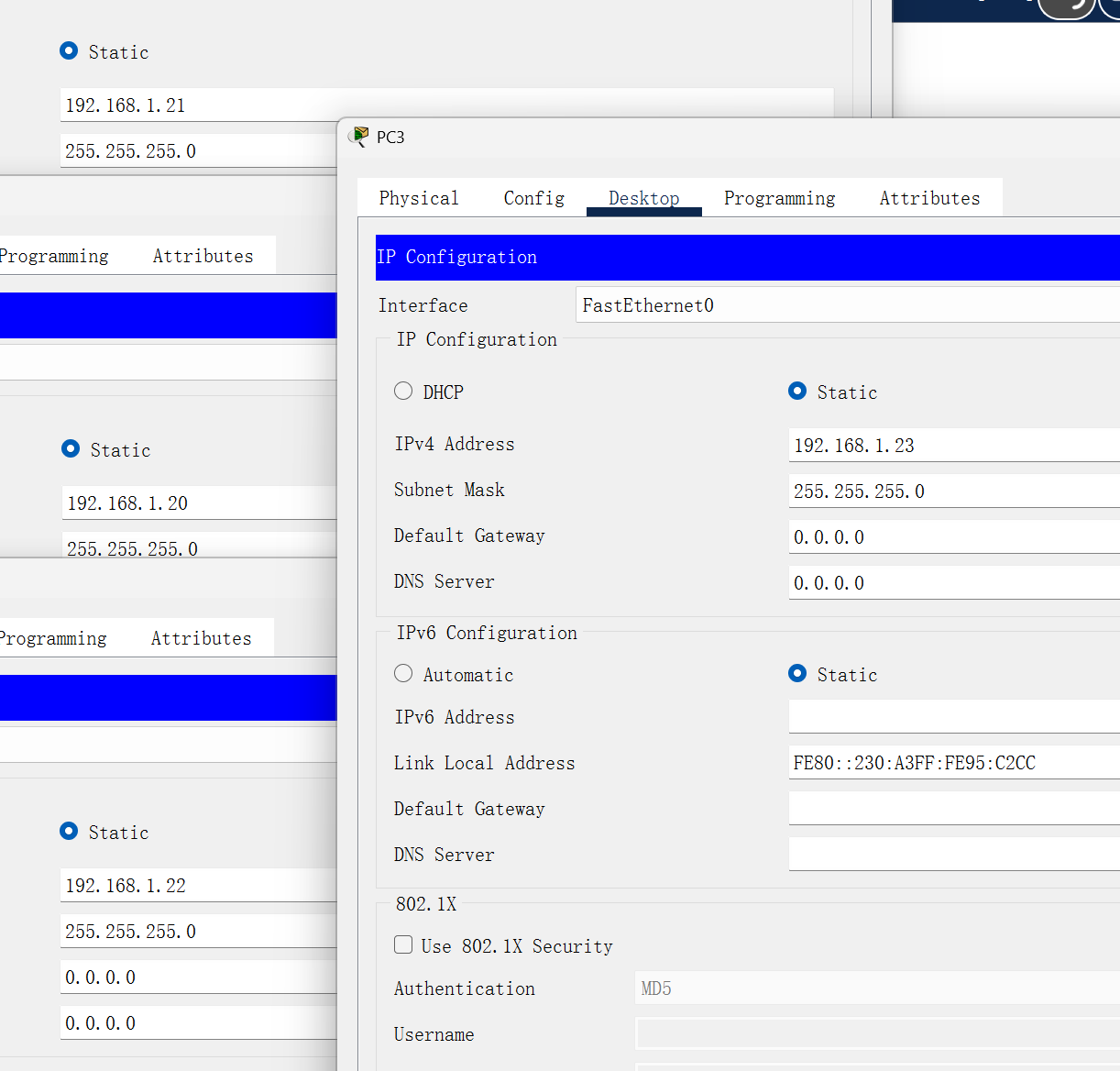Click the Packet Tracer icon in PC3 title bar
The height and width of the screenshot is (1071, 1120).
(358, 138)
